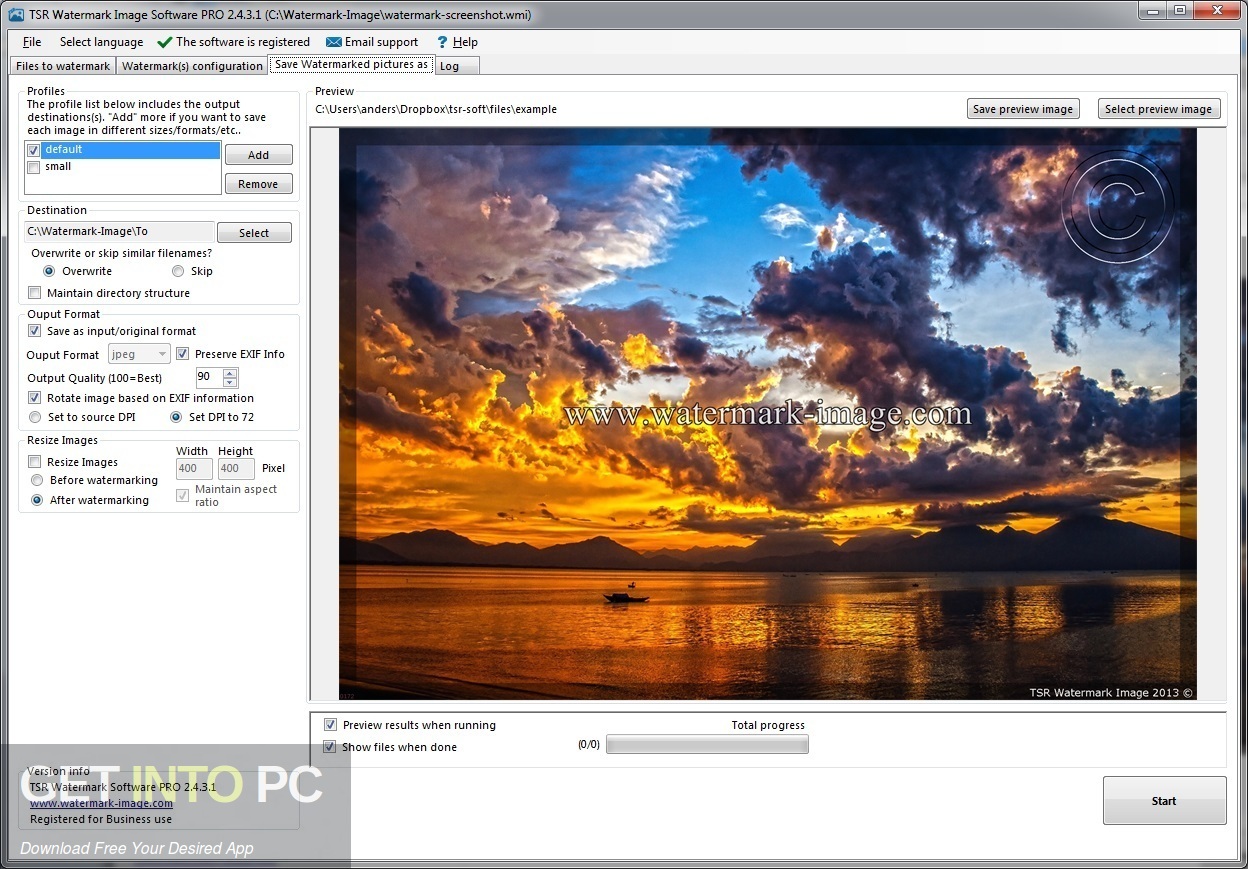Toggle Show files when done
The height and width of the screenshot is (869, 1248).
[x=330, y=747]
